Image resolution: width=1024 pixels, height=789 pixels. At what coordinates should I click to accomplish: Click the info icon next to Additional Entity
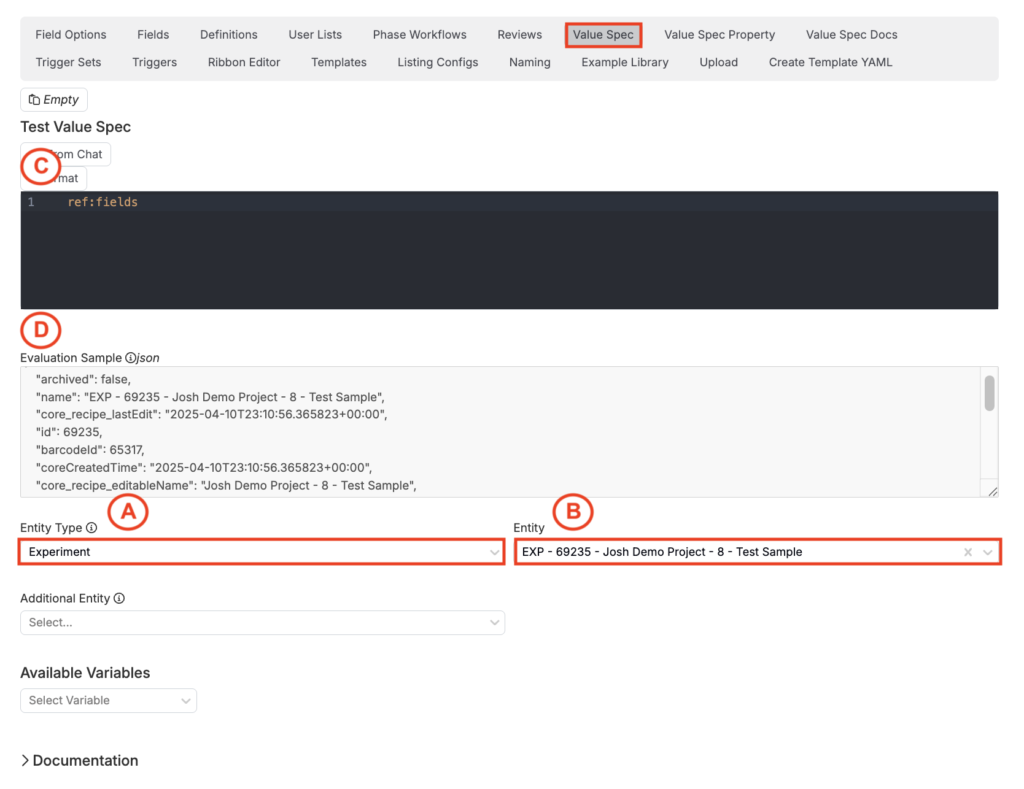(x=119, y=598)
